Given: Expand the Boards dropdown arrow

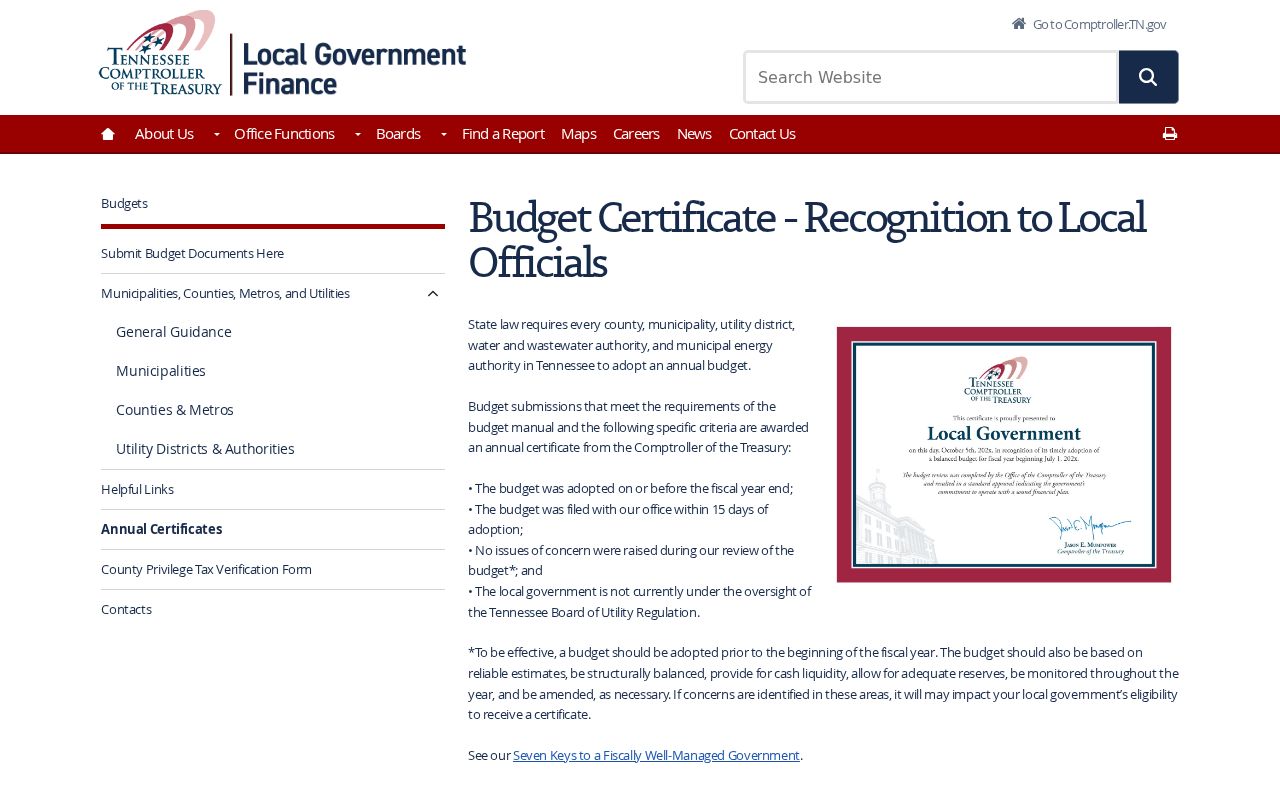Looking at the screenshot, I should pos(443,134).
